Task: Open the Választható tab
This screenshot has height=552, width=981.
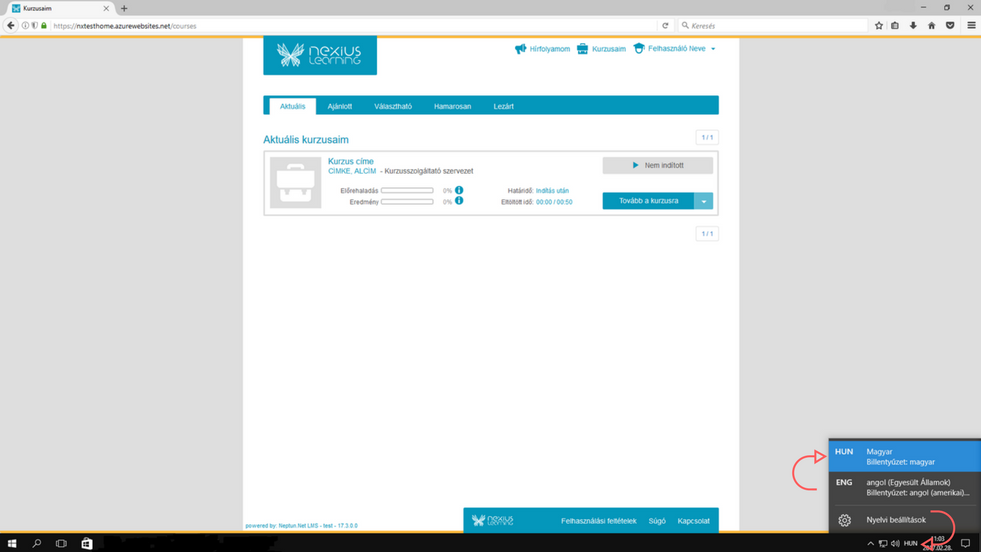Action: click(393, 106)
